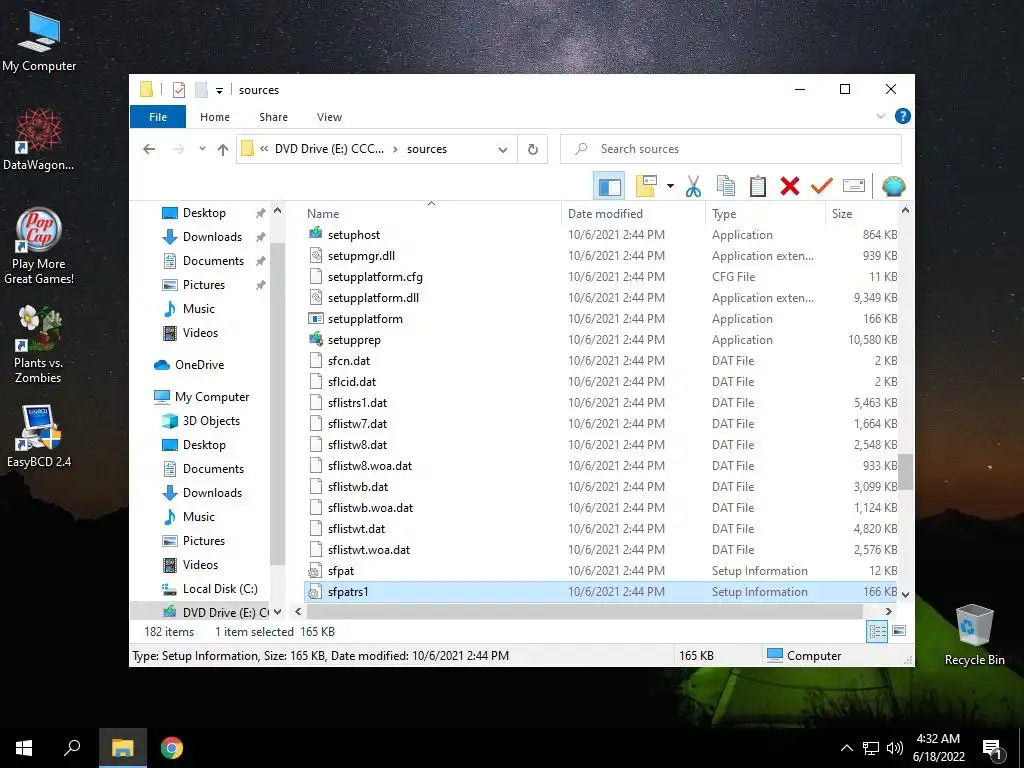Toggle the navigation pane toolbar button
Screen dimensions: 1024x768
(609, 187)
